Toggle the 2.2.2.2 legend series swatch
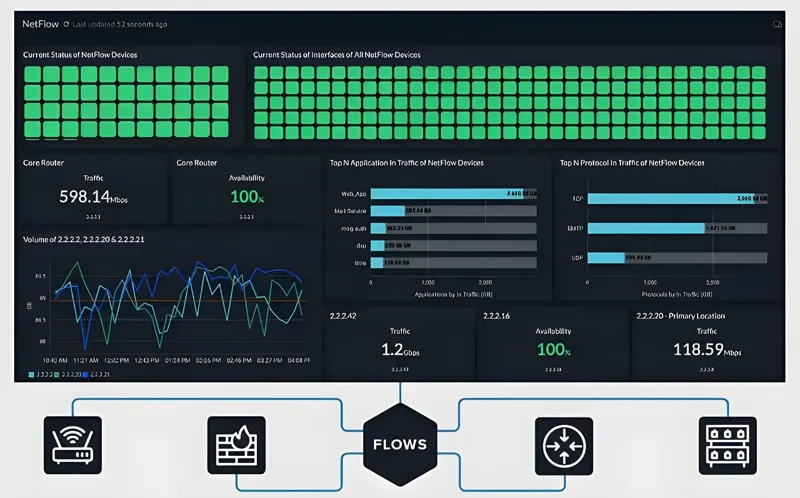This screenshot has width=800, height=498. click(x=32, y=374)
